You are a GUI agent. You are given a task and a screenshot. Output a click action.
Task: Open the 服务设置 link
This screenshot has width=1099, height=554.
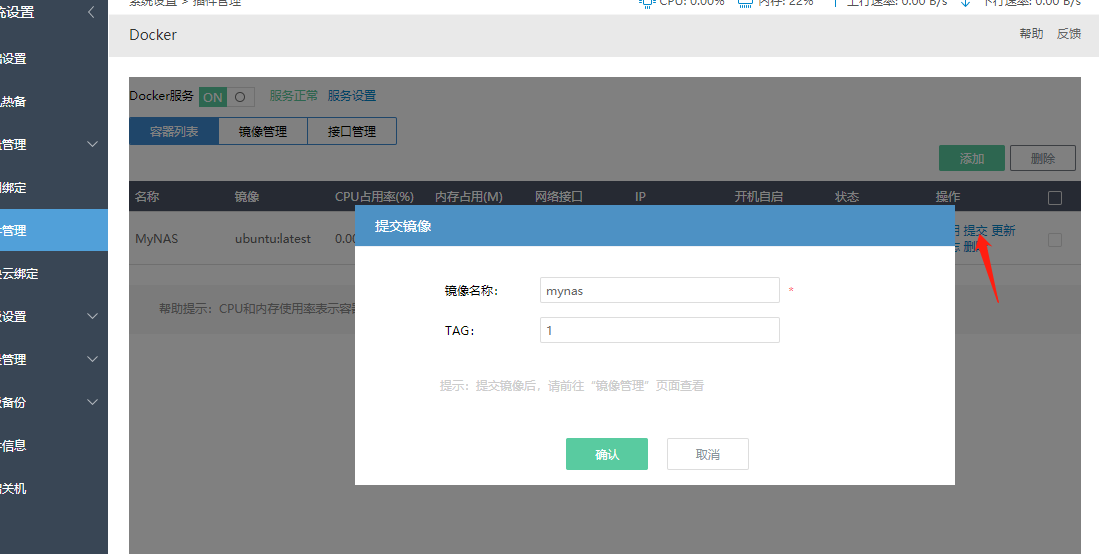tap(352, 96)
